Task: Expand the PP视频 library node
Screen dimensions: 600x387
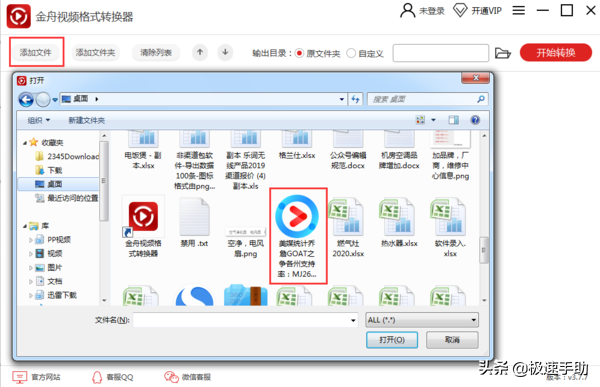Action: click(x=31, y=240)
